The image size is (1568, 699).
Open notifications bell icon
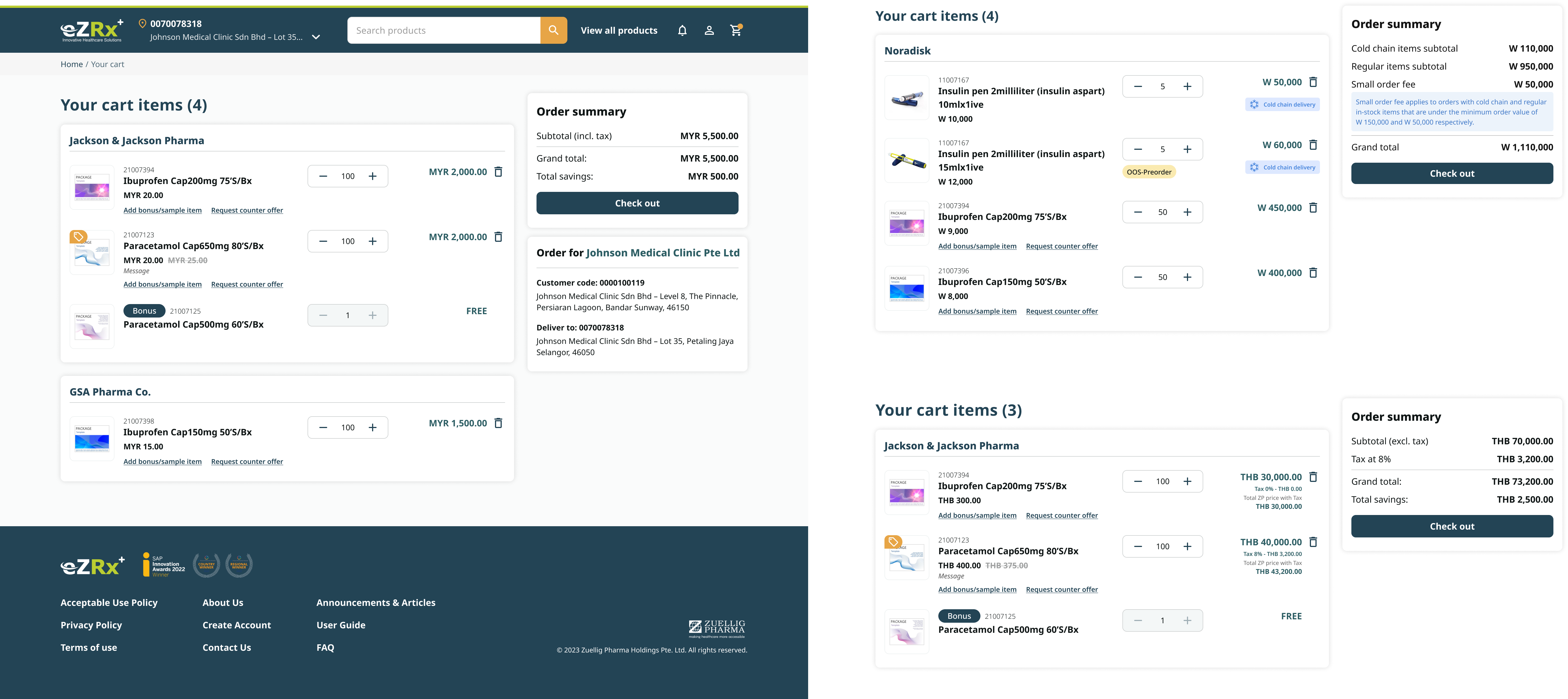click(x=682, y=30)
